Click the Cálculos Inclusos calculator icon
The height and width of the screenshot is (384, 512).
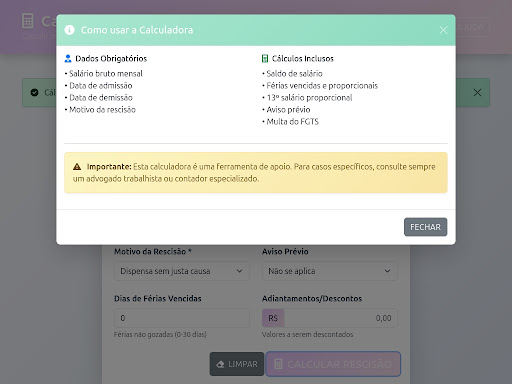pyautogui.click(x=265, y=59)
